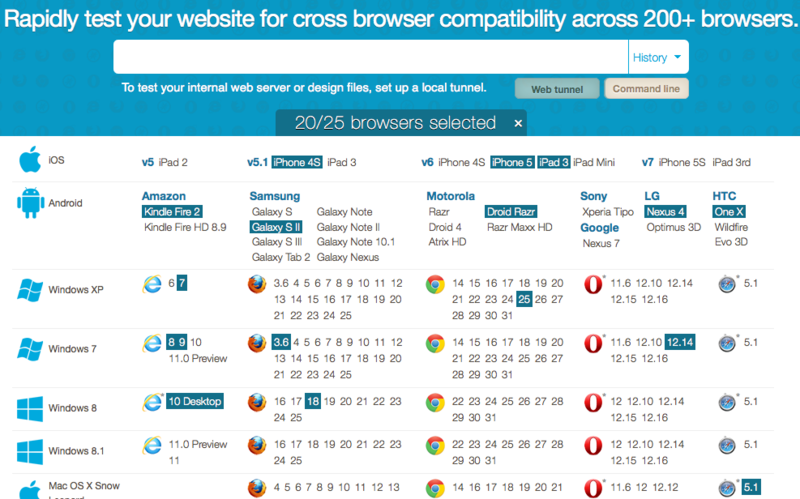Image resolution: width=800 pixels, height=499 pixels.
Task: Deselect the LG Nexus 4 device
Action: click(665, 212)
